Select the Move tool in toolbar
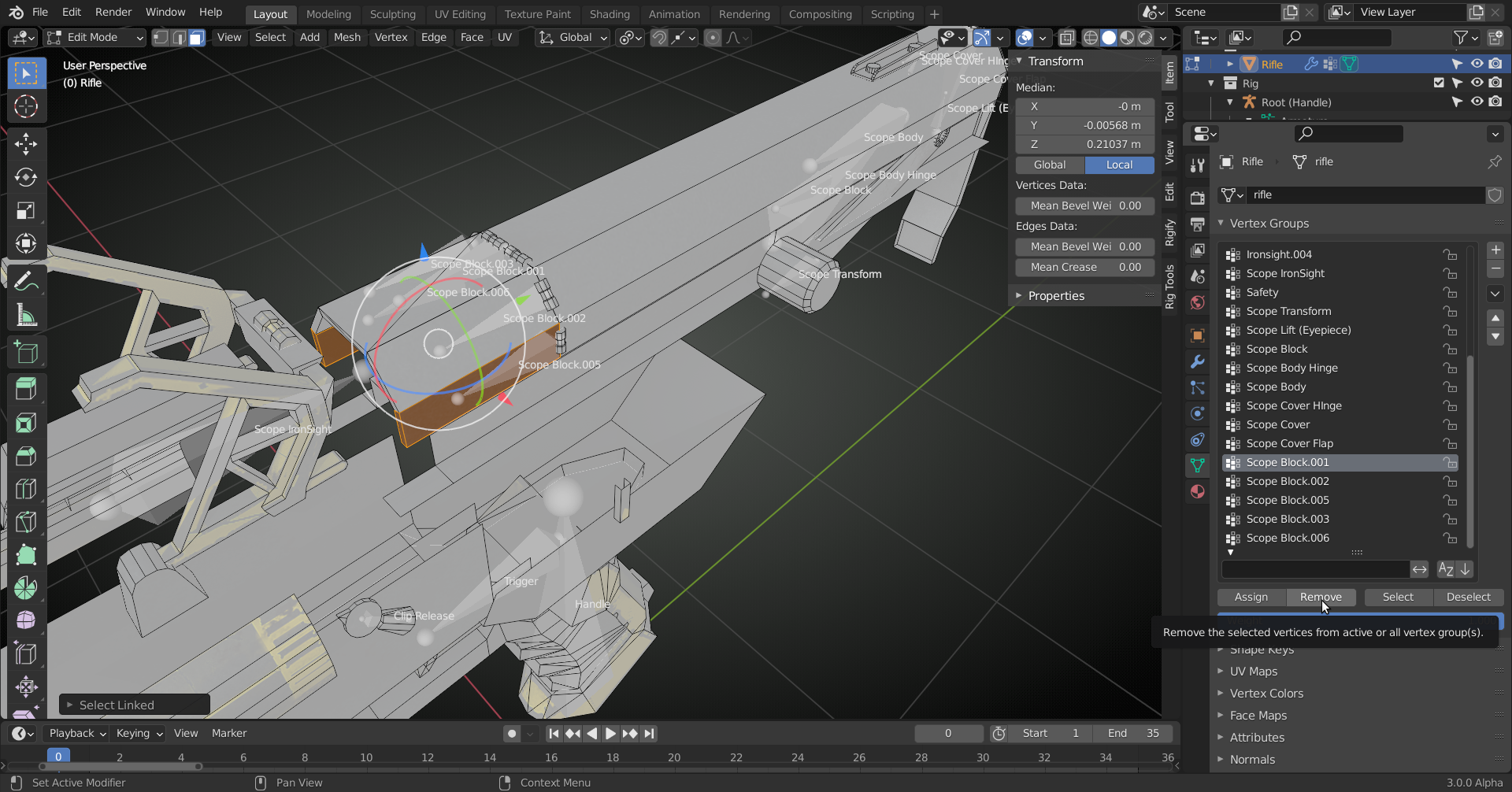Viewport: 1512px width, 792px height. click(26, 144)
